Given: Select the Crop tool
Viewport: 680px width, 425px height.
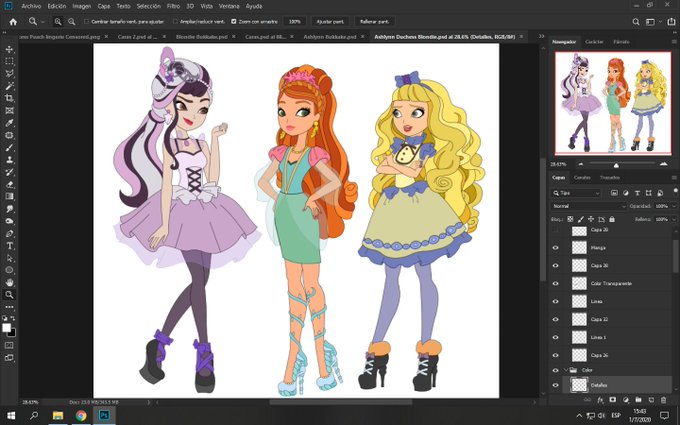Looking at the screenshot, I should coord(9,98).
